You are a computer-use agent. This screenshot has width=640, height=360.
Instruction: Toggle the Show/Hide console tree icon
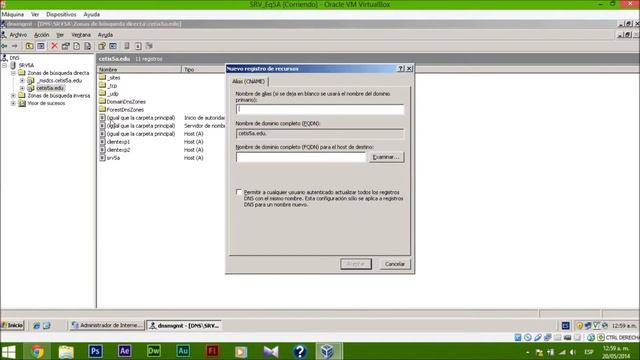[41, 46]
